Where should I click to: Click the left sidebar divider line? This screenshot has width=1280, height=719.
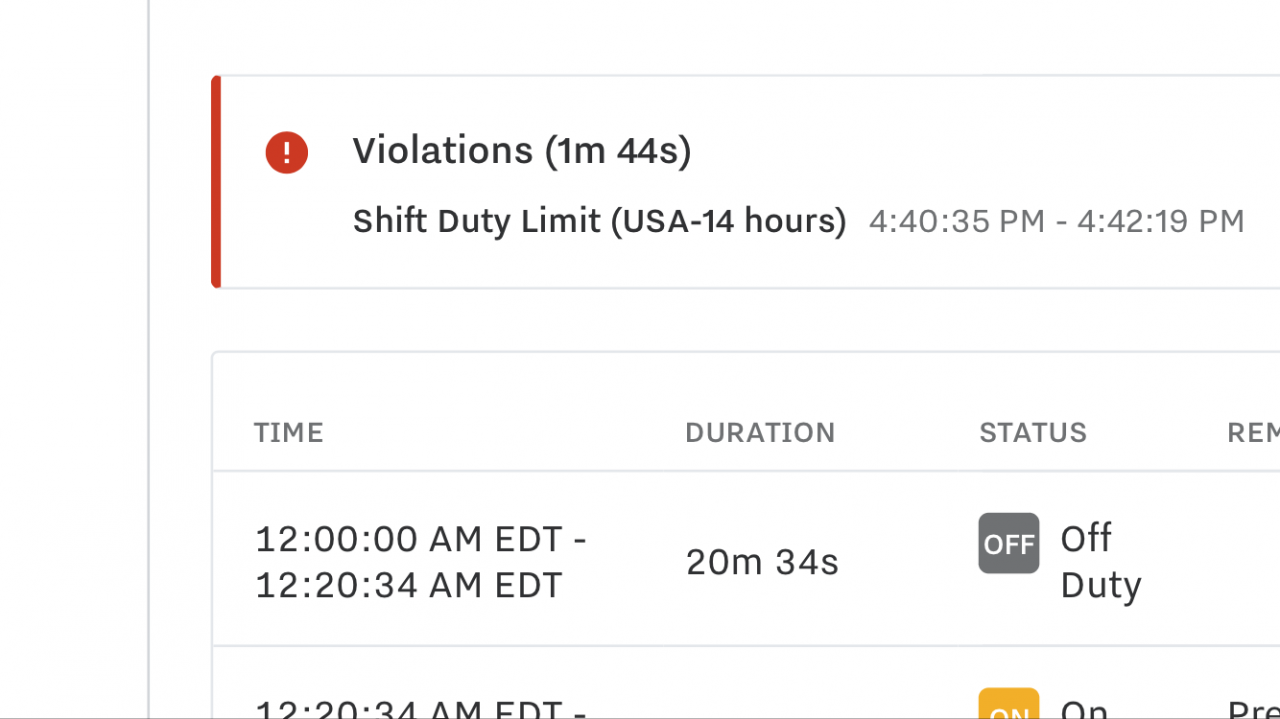click(149, 359)
